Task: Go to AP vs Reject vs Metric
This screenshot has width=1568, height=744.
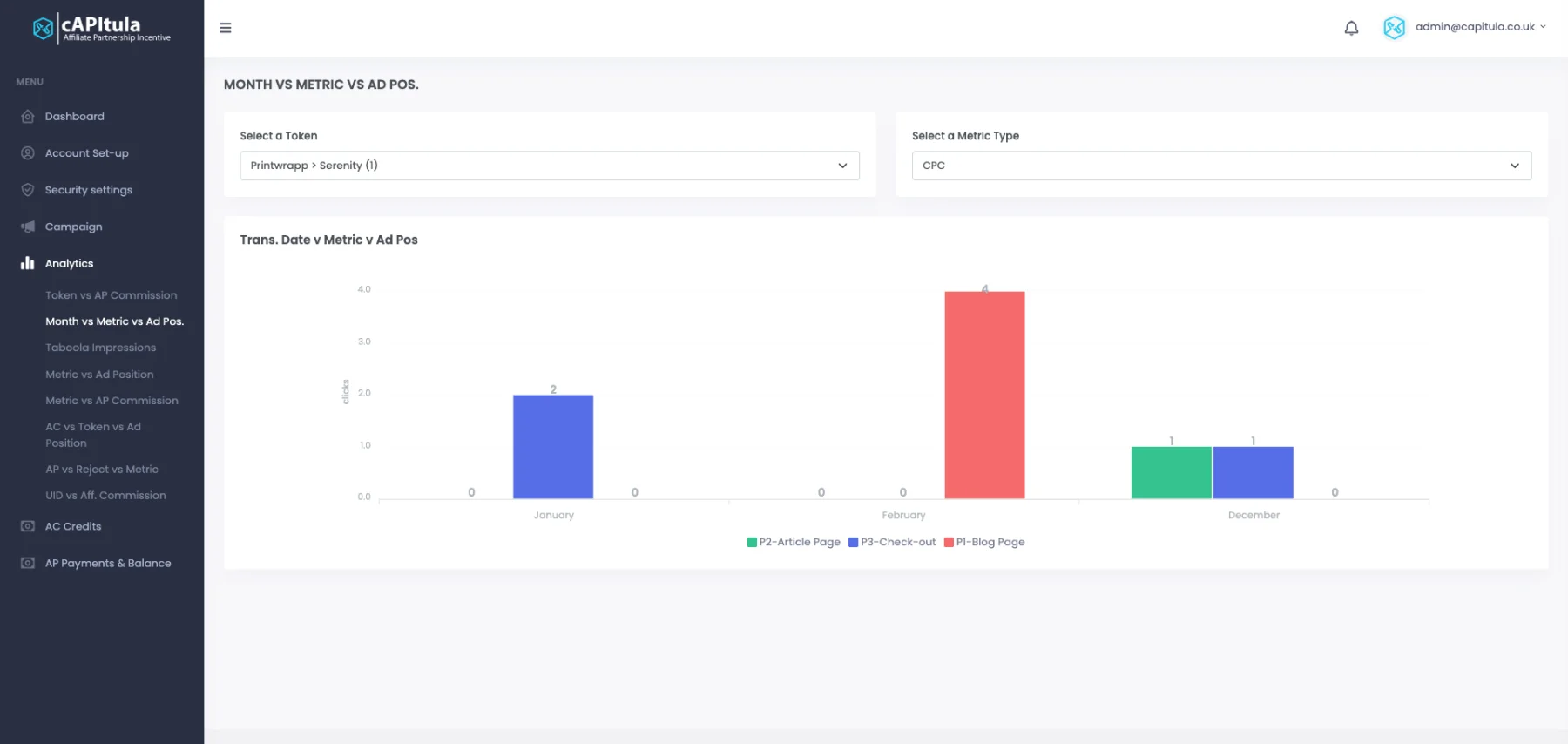Action: (102, 470)
